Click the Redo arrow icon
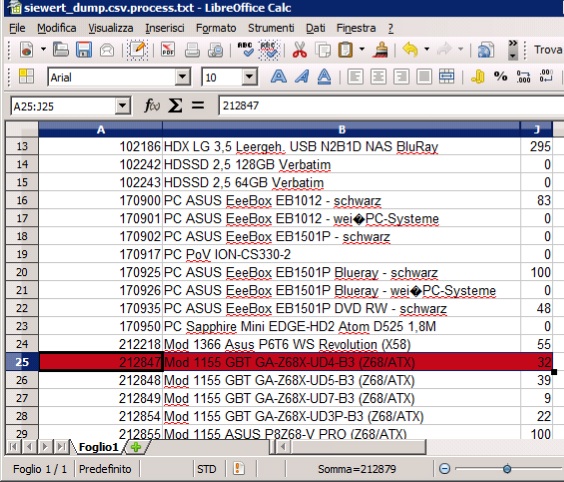 pyautogui.click(x=445, y=50)
